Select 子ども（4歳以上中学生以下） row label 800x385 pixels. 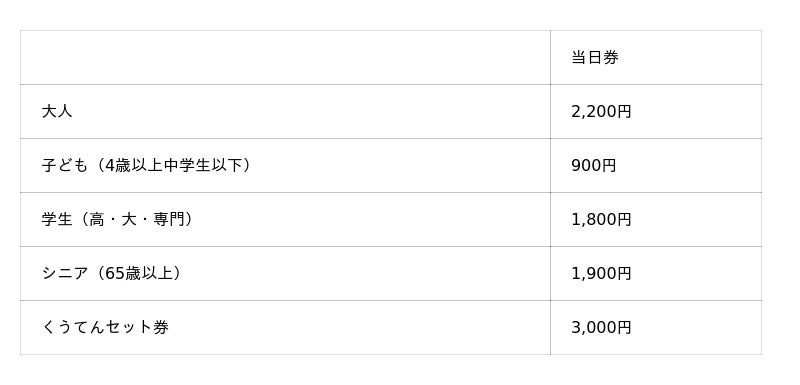147,166
